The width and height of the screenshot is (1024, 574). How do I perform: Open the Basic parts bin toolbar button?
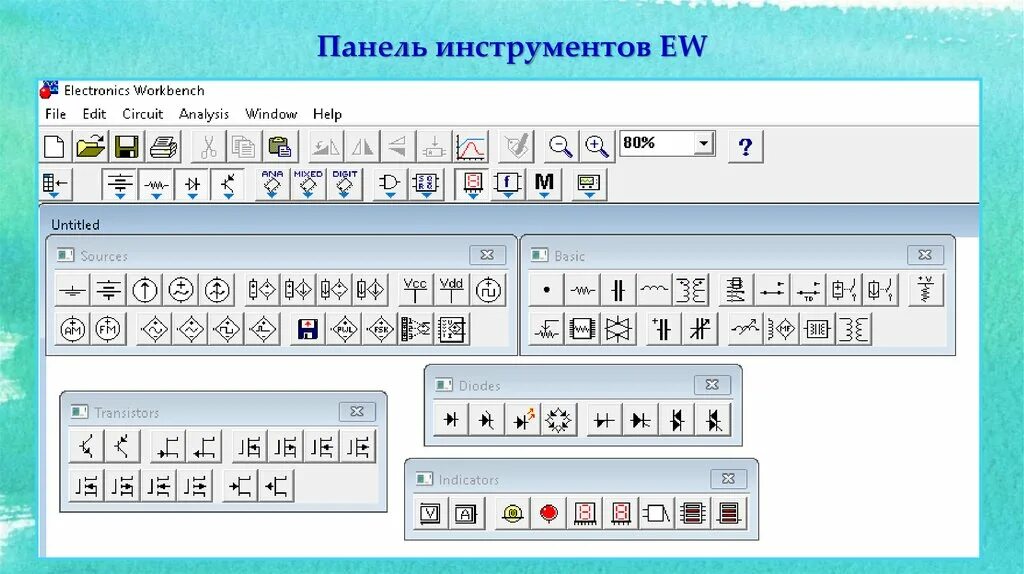coord(156,184)
